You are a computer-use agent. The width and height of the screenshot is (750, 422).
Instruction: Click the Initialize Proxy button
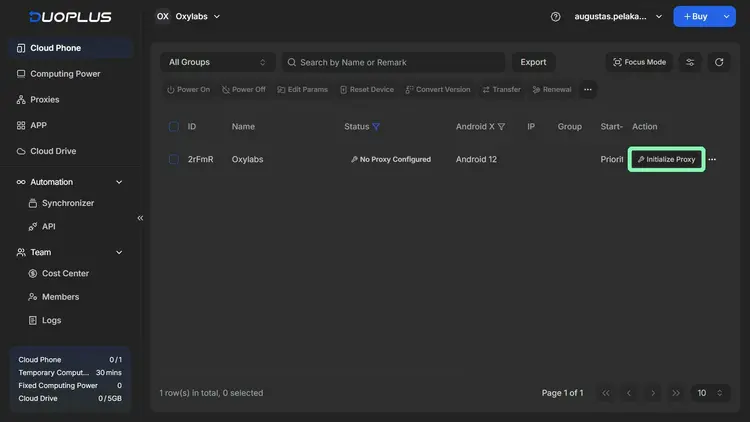click(x=666, y=159)
